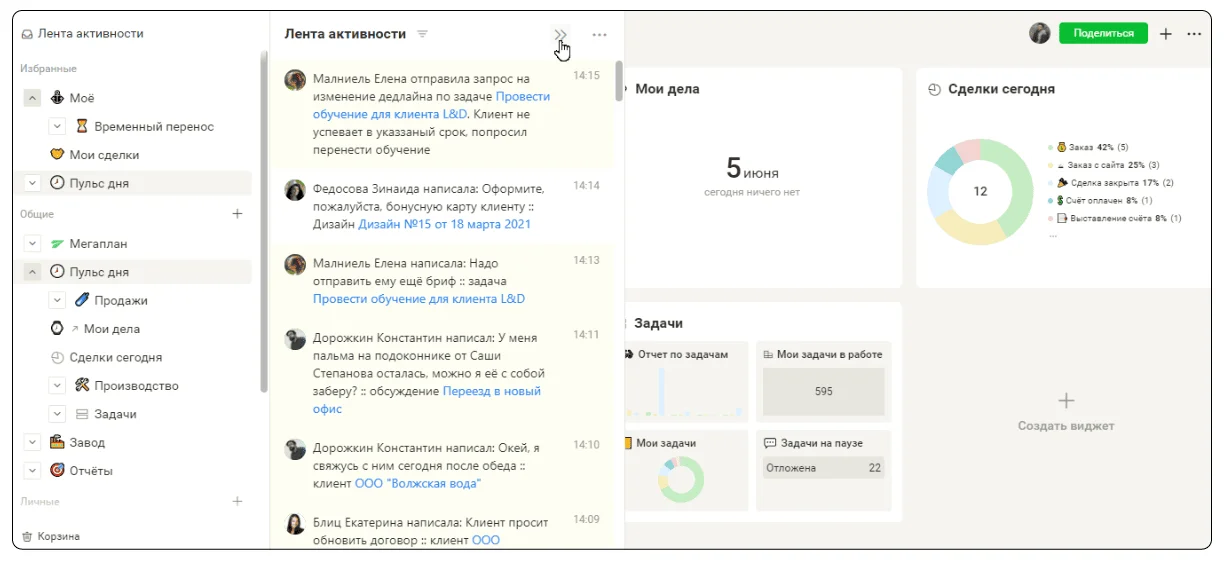Select legend entry Счёт оплачен 8%
Image resolution: width=1224 pixels, height=563 pixels.
[x=1100, y=200]
